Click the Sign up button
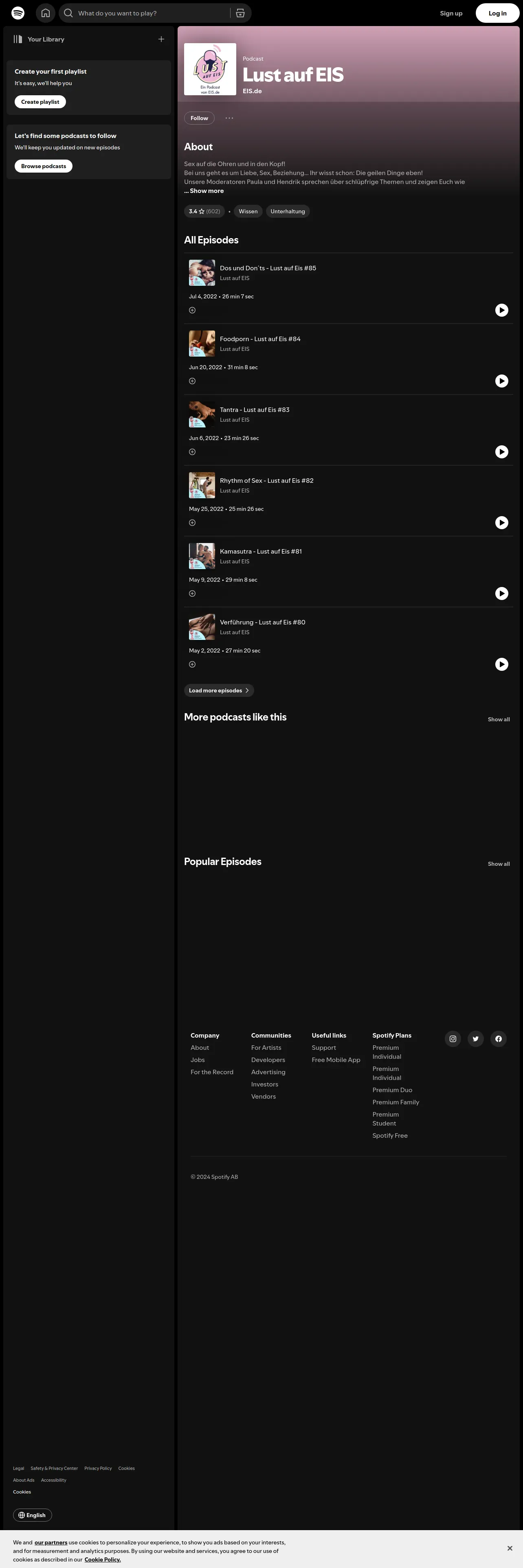The height and width of the screenshot is (1568, 523). click(x=451, y=13)
